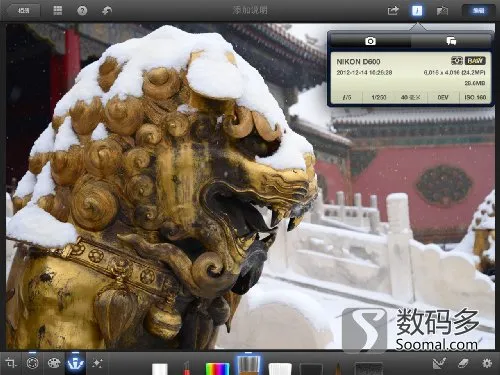The width and height of the screenshot is (500, 375).
Task: Select the Exposure tool
Action: (32, 363)
